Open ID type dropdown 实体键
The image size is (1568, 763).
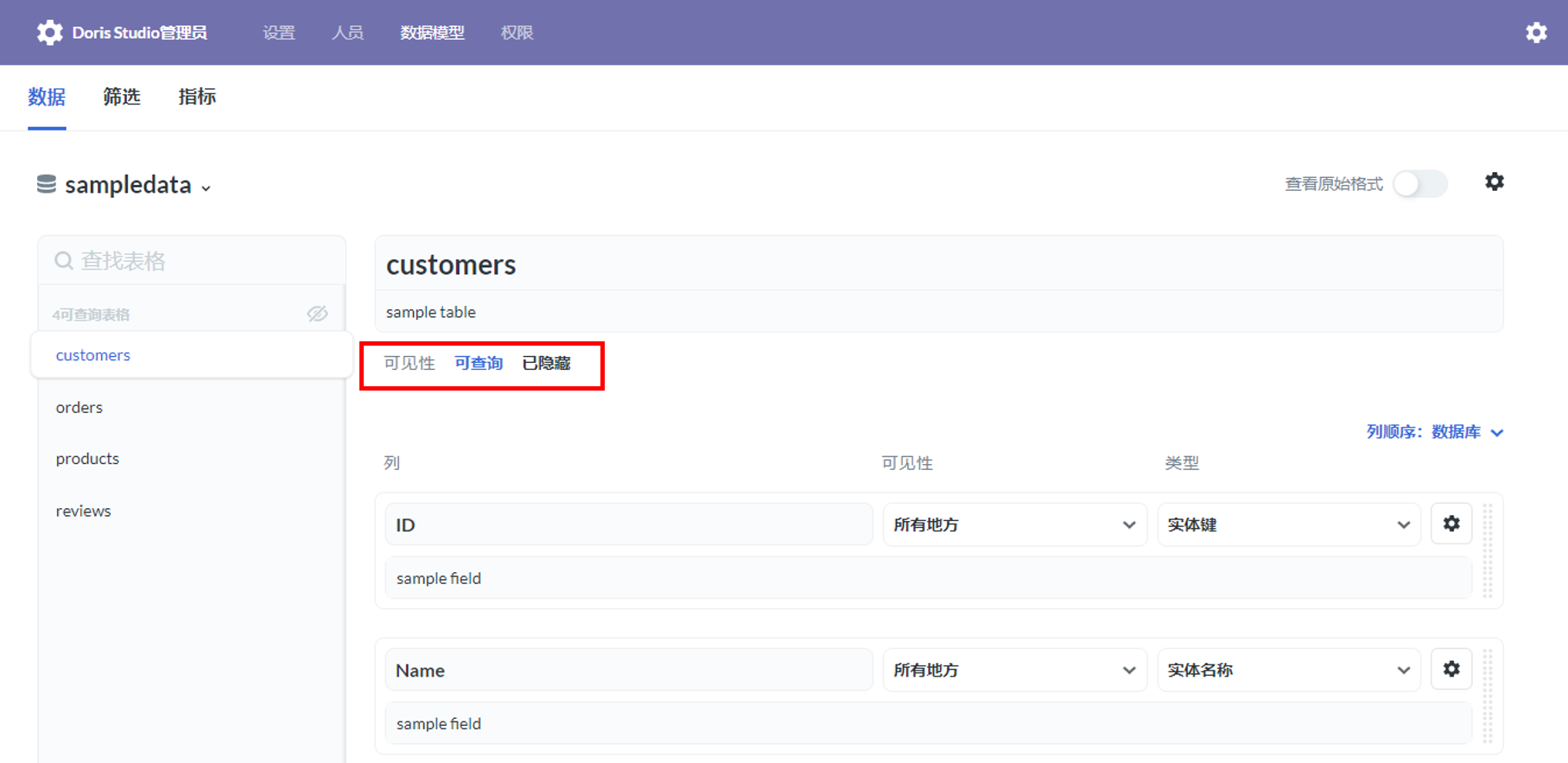coord(1289,525)
